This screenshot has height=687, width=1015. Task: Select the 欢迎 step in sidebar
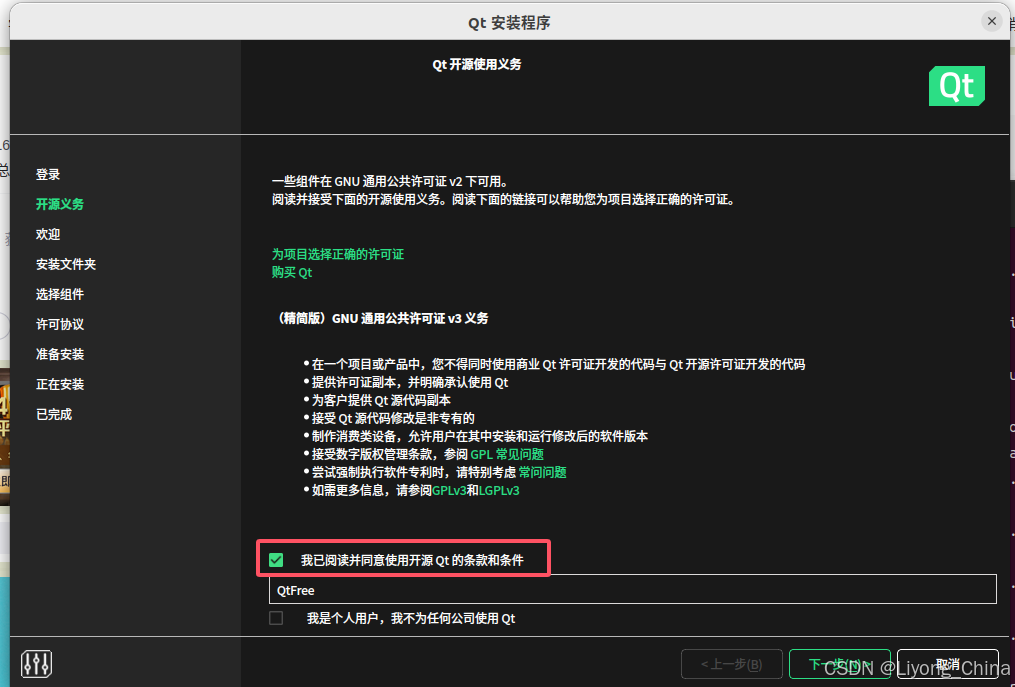[48, 234]
